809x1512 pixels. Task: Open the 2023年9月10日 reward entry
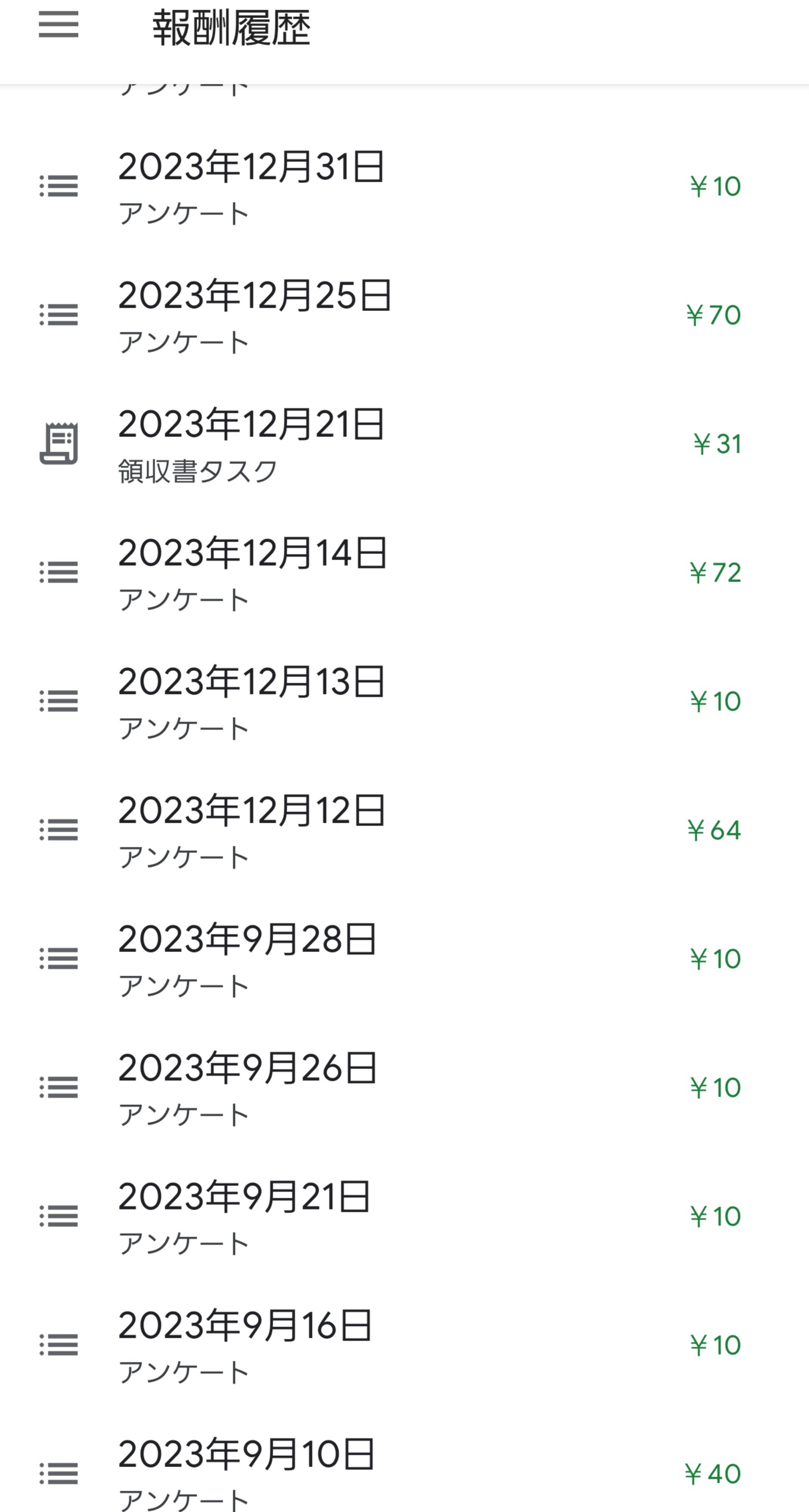[x=246, y=1455]
